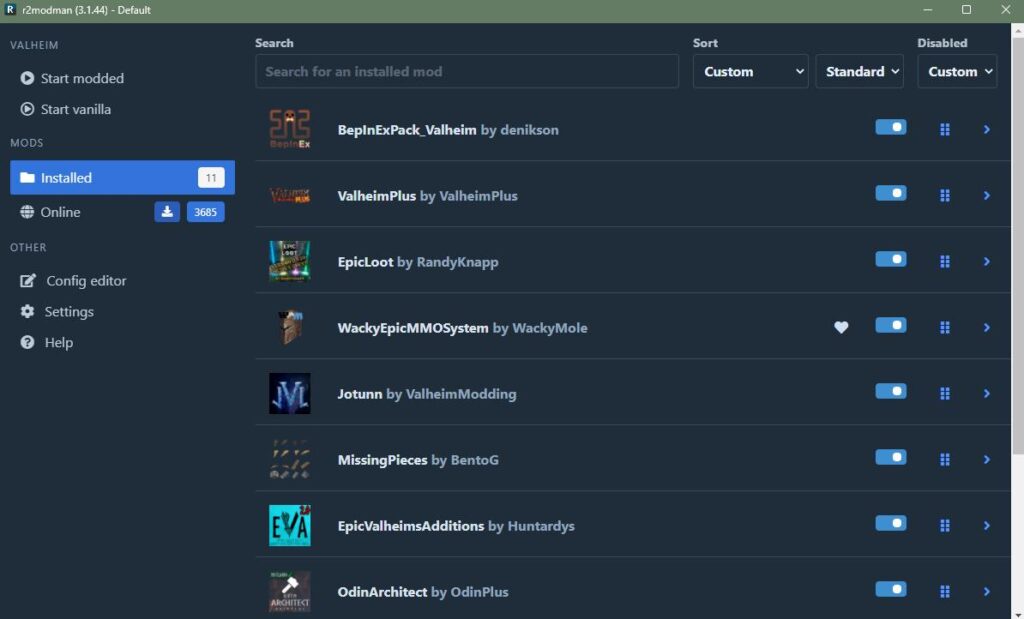Click the search for installed mod field

[466, 72]
